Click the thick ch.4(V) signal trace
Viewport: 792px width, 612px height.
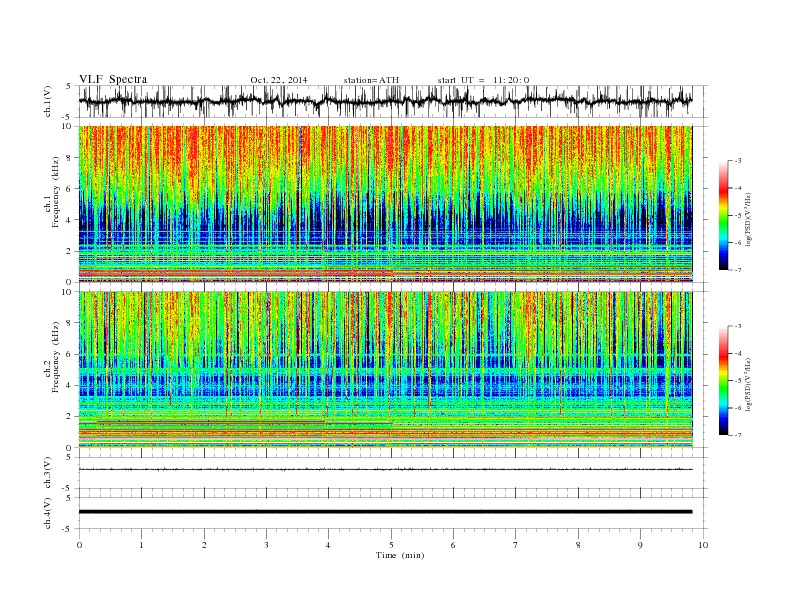385,512
